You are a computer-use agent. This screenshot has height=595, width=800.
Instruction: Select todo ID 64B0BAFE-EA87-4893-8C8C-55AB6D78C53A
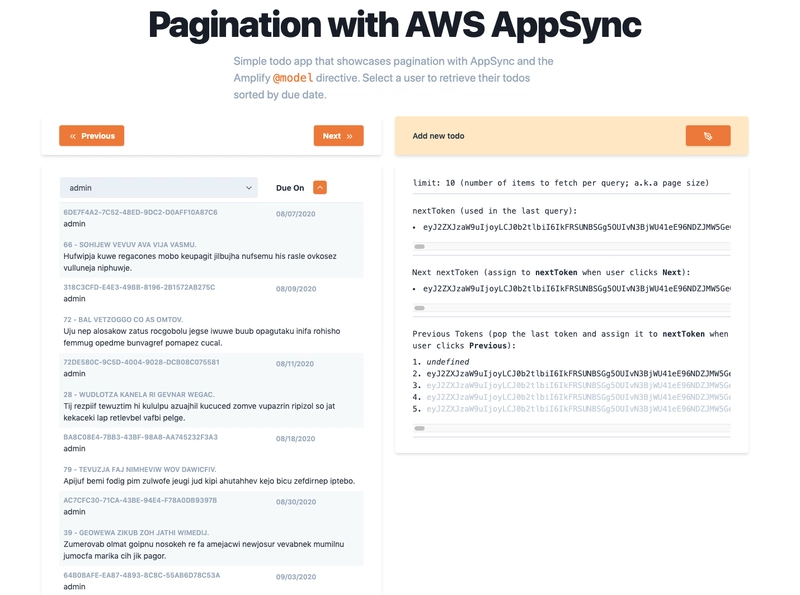point(142,576)
